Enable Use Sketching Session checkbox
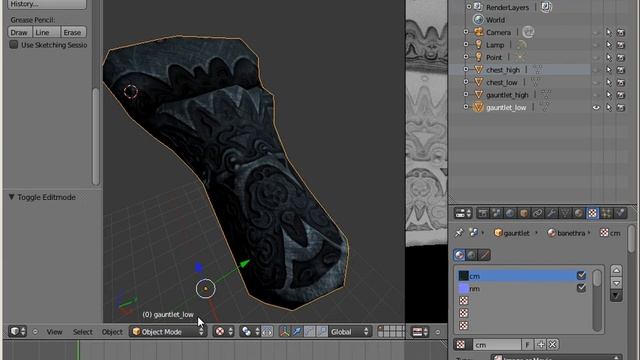This screenshot has height=360, width=640. [x=14, y=44]
